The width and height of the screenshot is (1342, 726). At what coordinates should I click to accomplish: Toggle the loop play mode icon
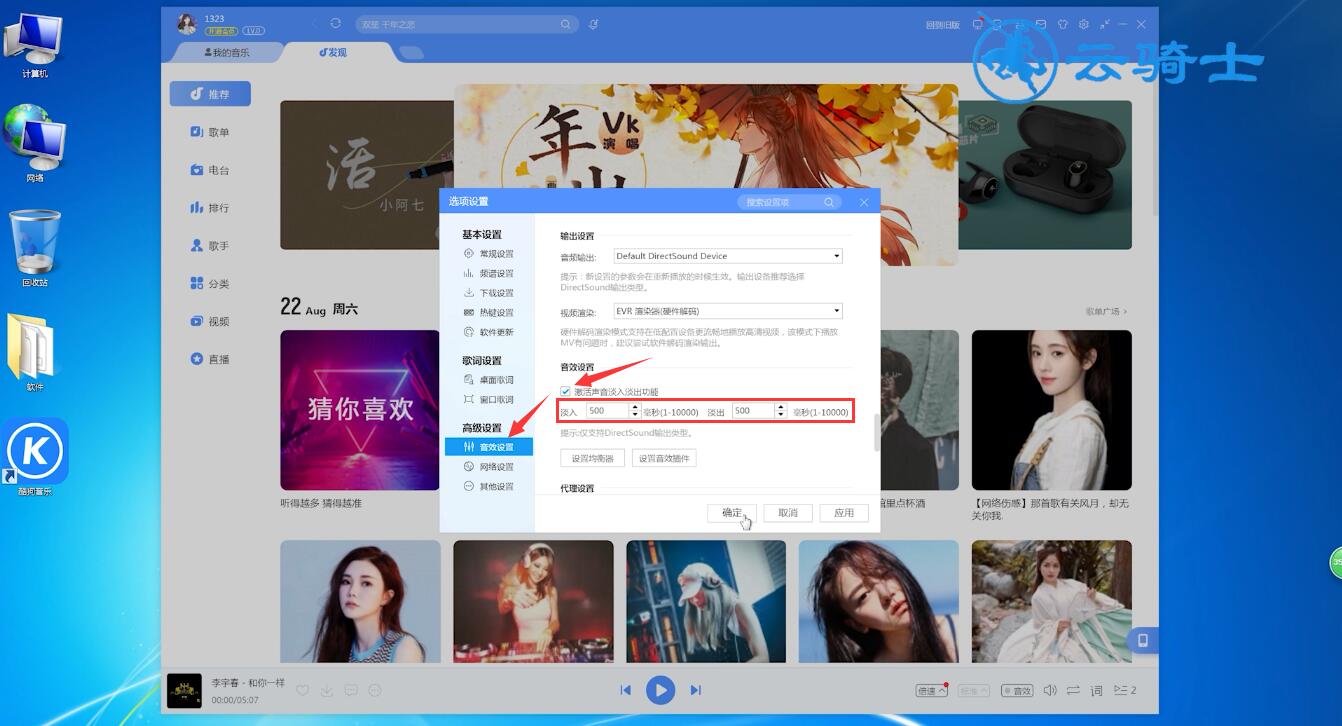point(1073,690)
